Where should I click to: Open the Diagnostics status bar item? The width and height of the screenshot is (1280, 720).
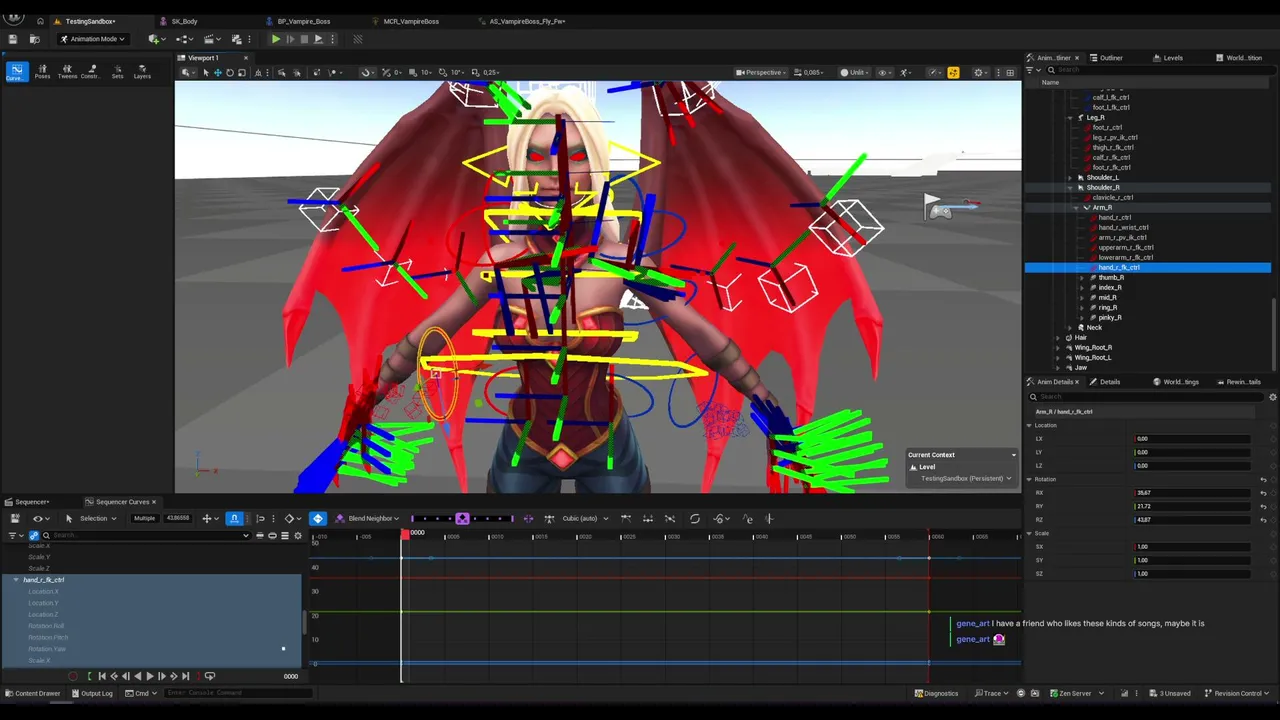click(x=936, y=693)
